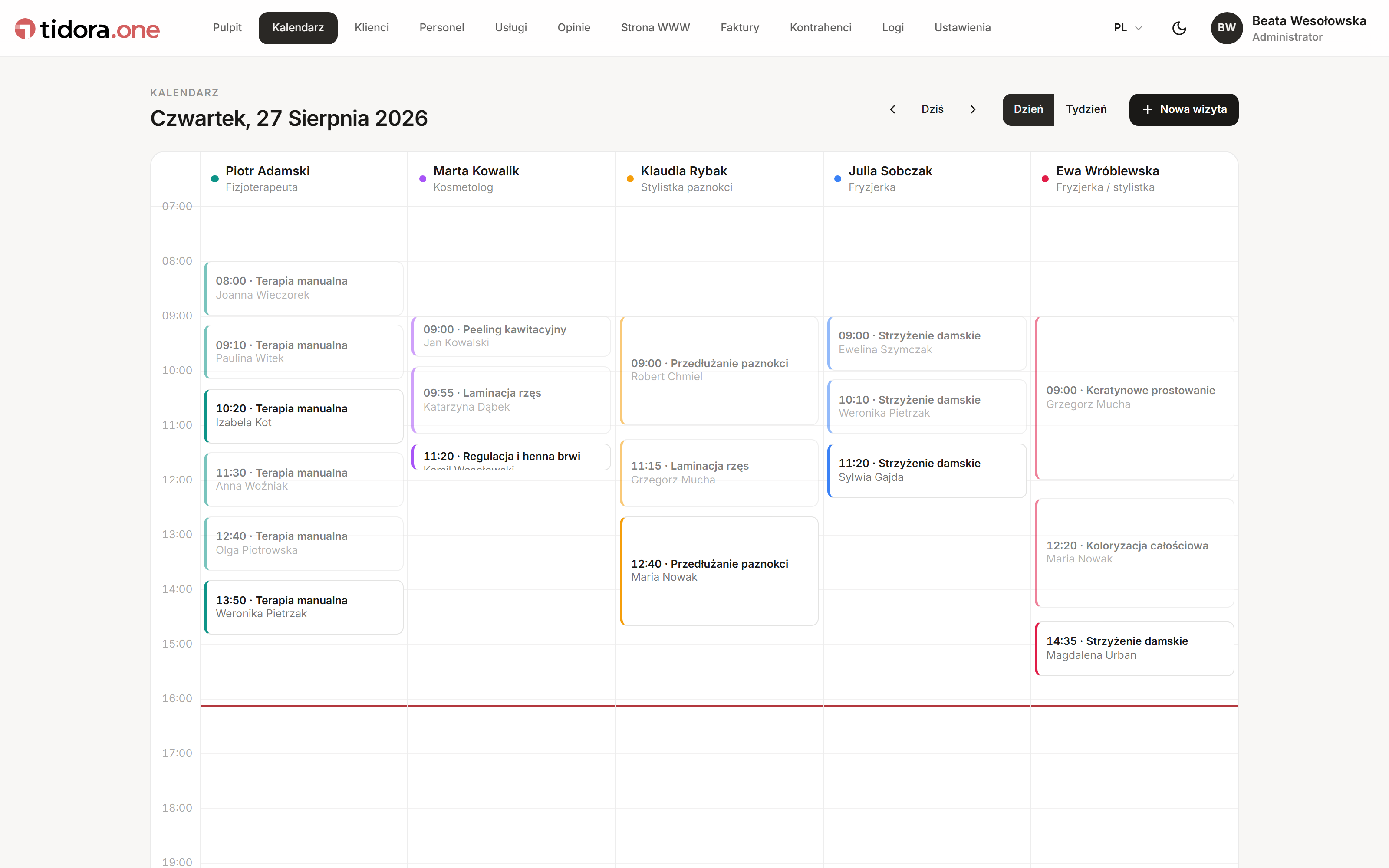The image size is (1389, 868).
Task: Click the tidora.one logo
Action: (x=87, y=28)
